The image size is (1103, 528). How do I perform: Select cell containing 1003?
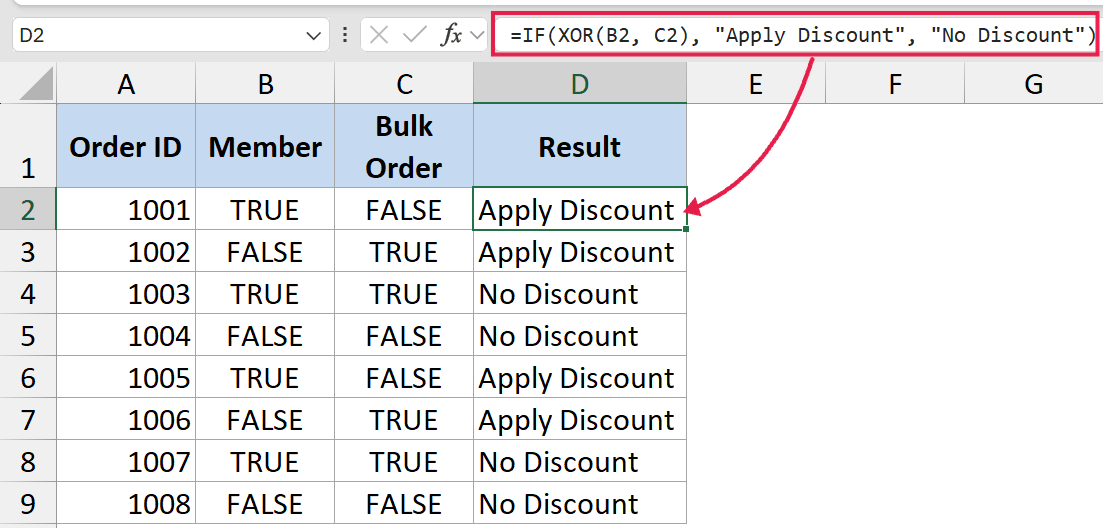[x=126, y=293]
